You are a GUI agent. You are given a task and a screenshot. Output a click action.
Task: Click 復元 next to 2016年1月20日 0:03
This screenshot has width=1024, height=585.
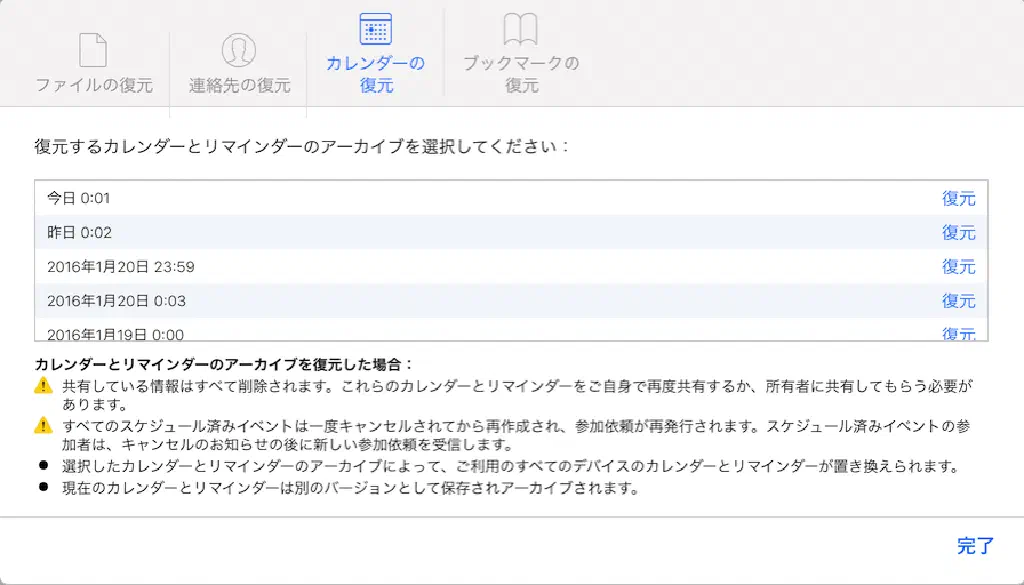click(x=958, y=301)
